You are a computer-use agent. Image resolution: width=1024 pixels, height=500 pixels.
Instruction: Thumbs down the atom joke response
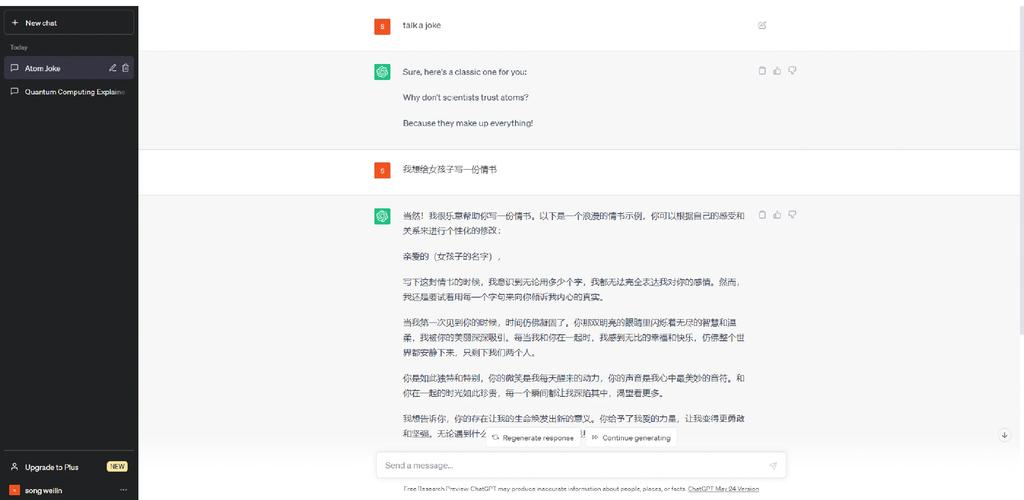[x=792, y=71]
